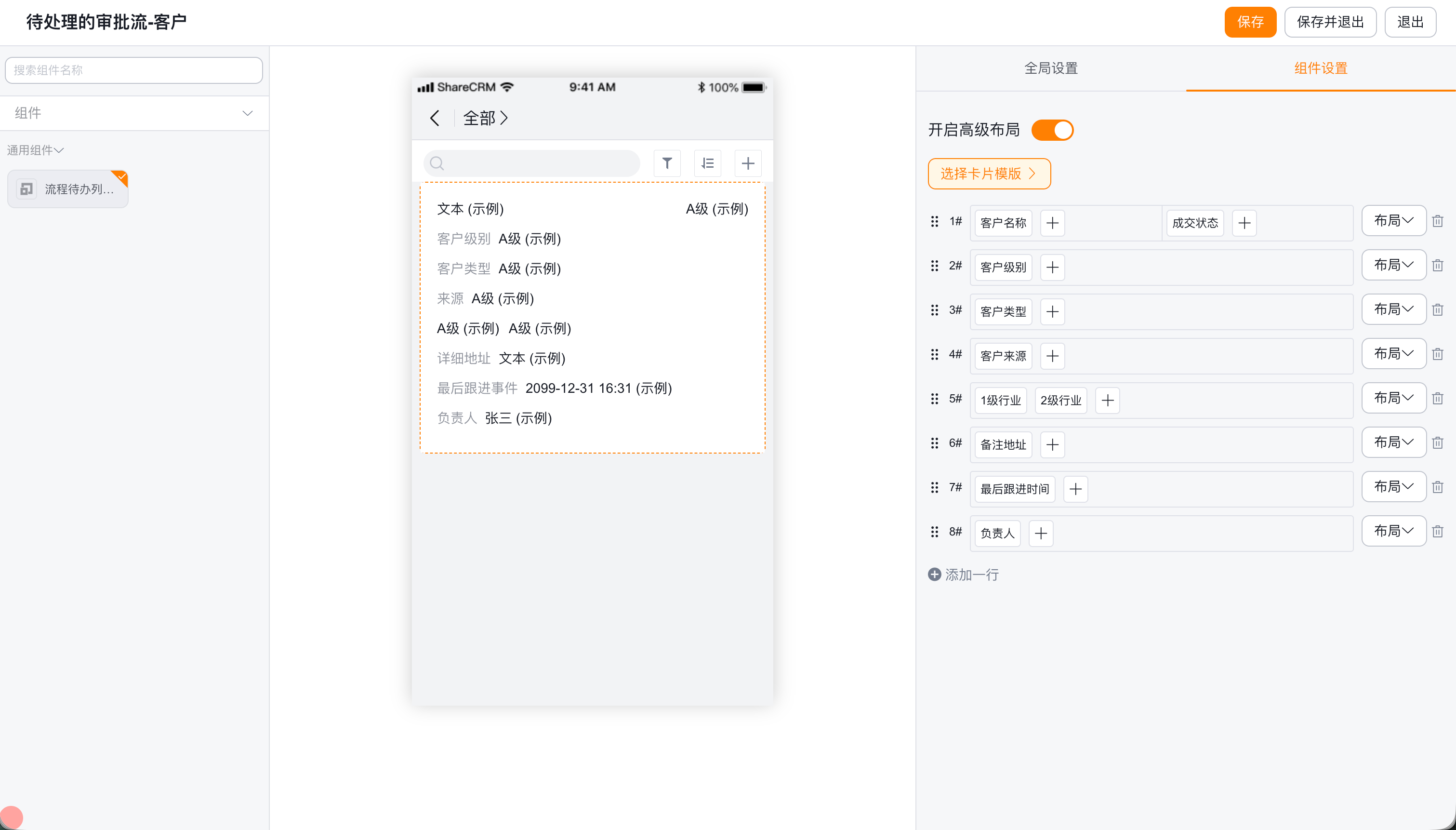Focus the 搜索组件名称 search field
This screenshot has height=830, width=1456.
[134, 70]
